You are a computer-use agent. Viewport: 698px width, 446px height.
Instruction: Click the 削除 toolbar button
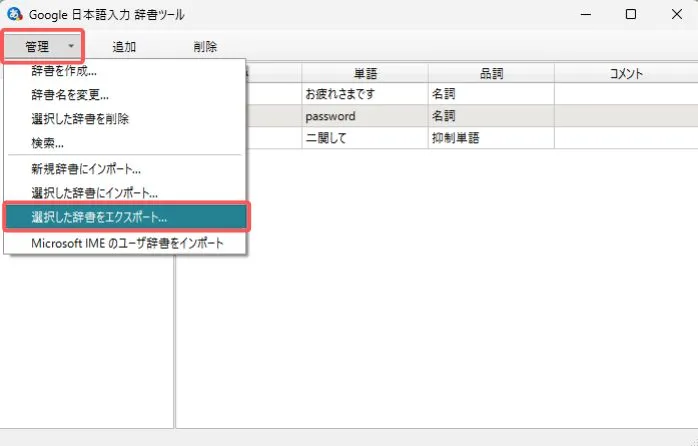click(205, 46)
